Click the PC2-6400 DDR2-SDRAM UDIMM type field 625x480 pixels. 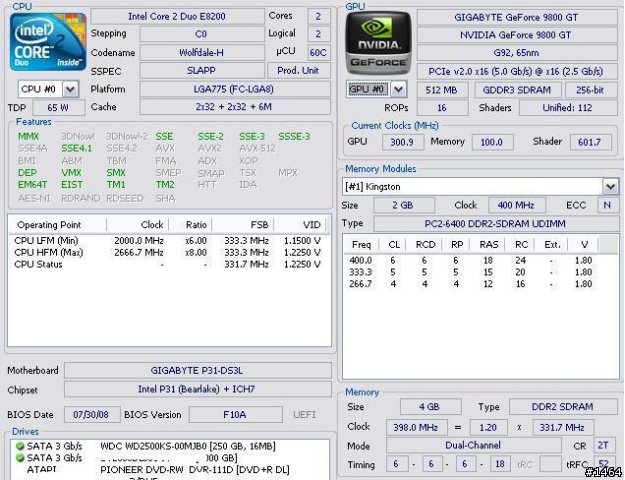click(x=495, y=224)
